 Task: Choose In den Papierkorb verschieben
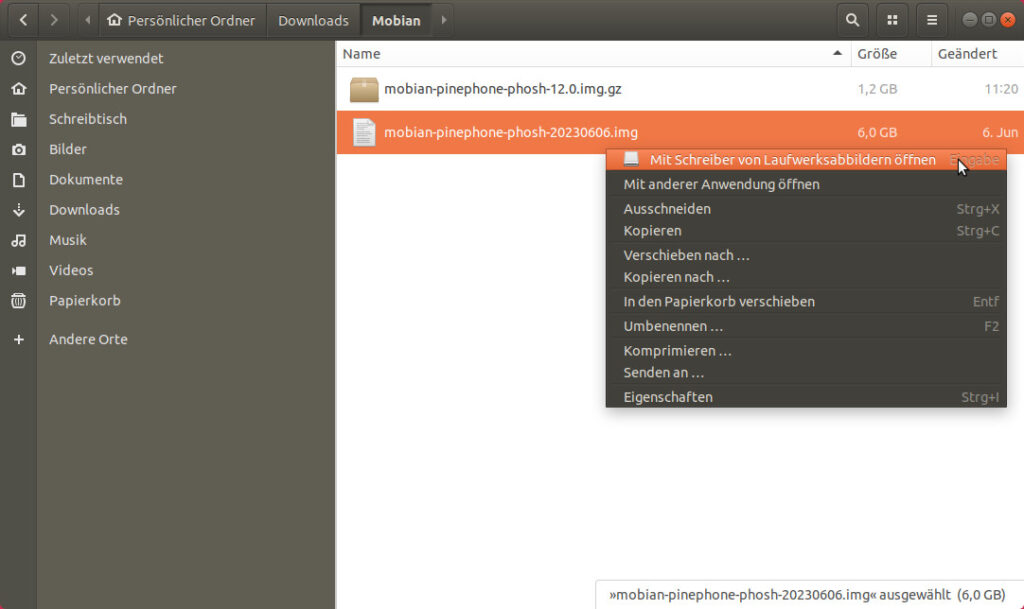point(806,302)
